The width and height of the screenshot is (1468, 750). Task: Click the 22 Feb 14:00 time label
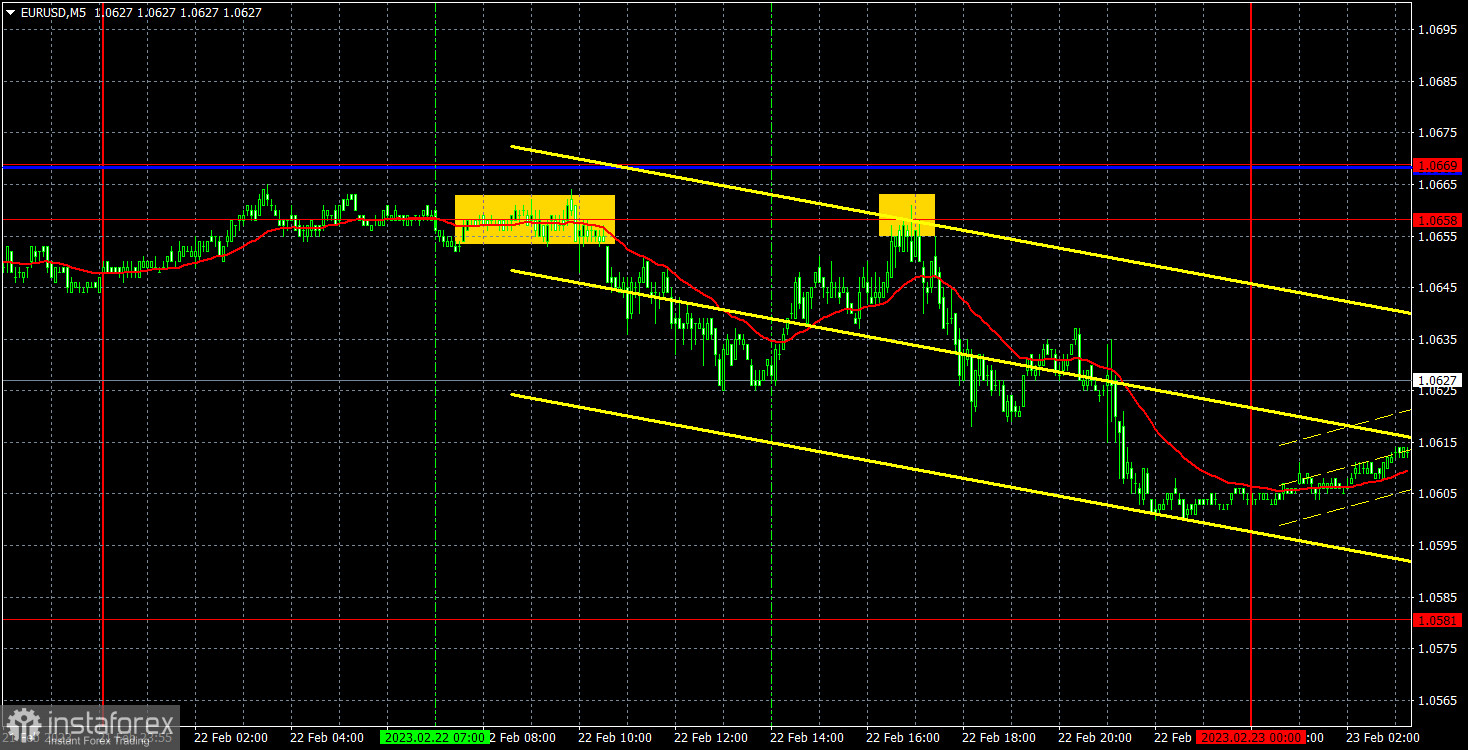click(x=807, y=737)
